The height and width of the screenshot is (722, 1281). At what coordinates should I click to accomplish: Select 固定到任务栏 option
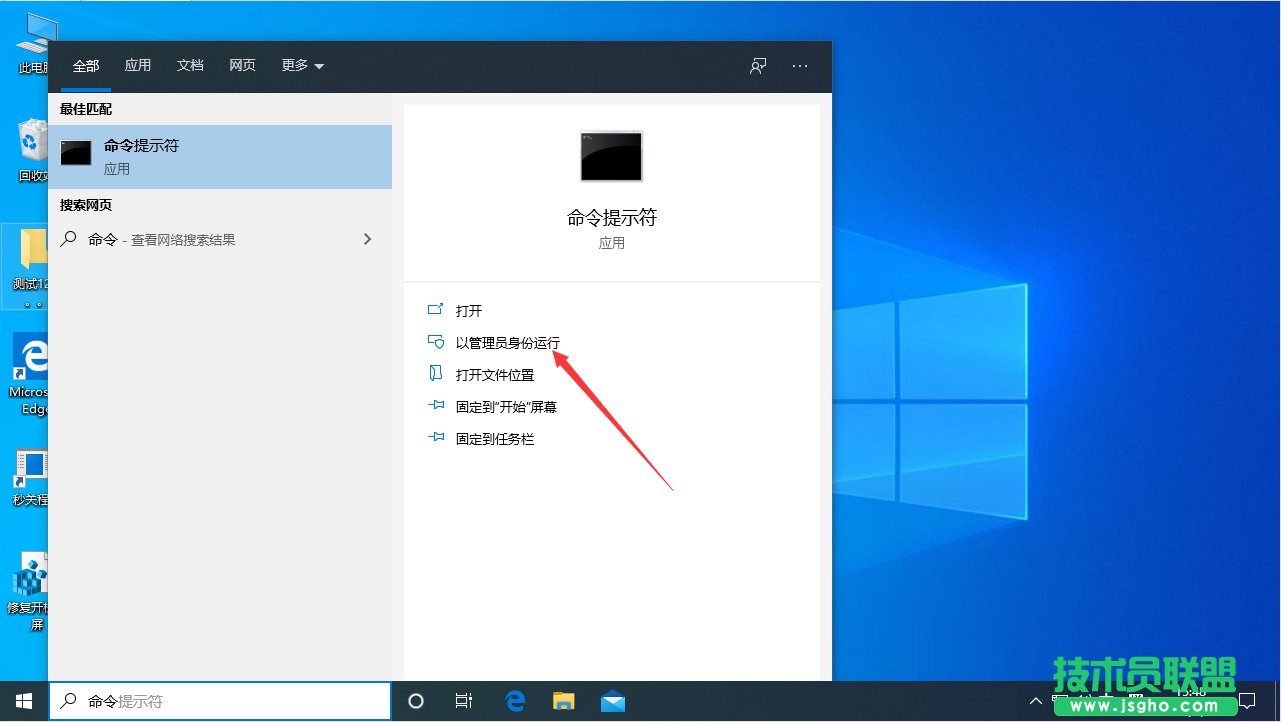tap(493, 438)
